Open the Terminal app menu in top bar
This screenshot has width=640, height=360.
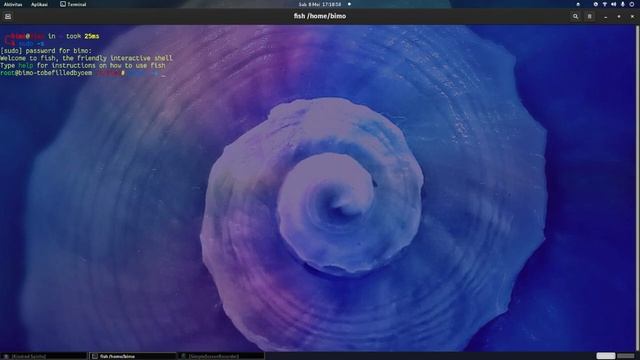(x=73, y=4)
